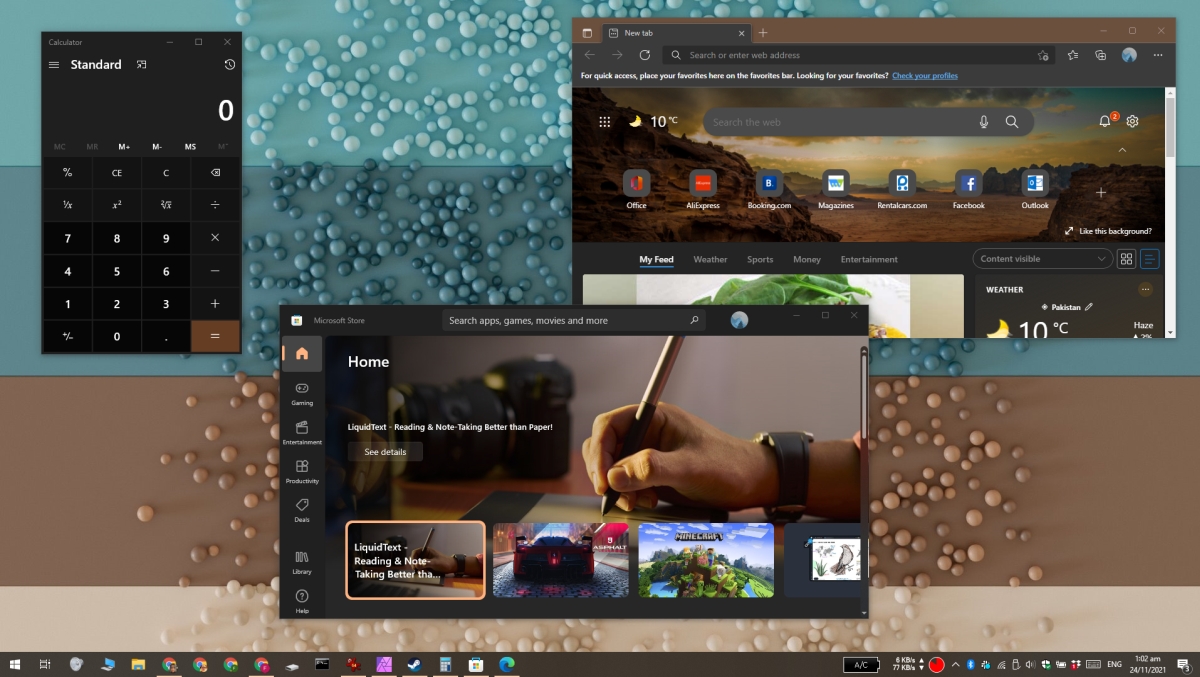Viewport: 1200px width, 677px height.
Task: Switch to the Sports feed tab
Action: [x=760, y=259]
